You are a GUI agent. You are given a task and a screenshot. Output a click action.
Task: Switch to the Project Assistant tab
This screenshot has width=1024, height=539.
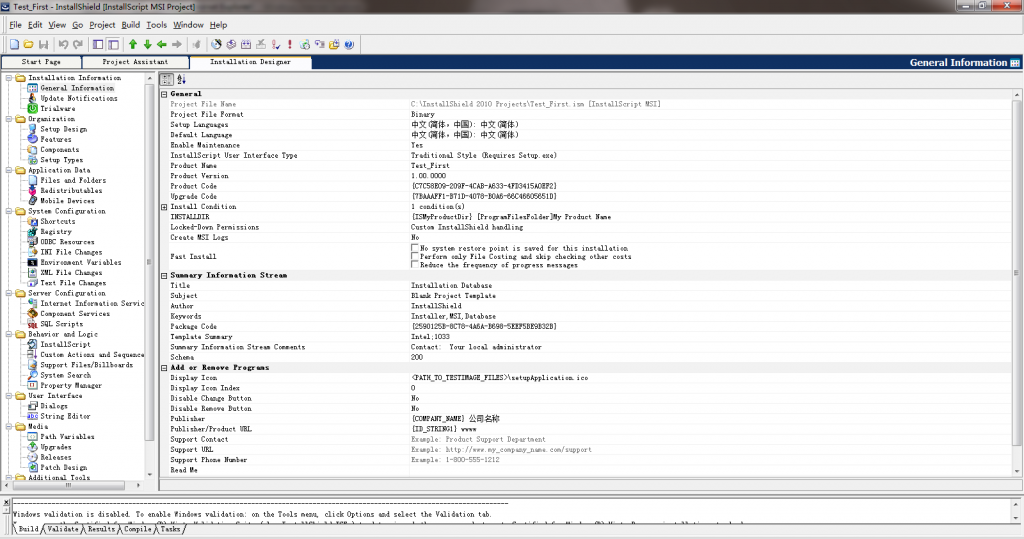point(136,62)
